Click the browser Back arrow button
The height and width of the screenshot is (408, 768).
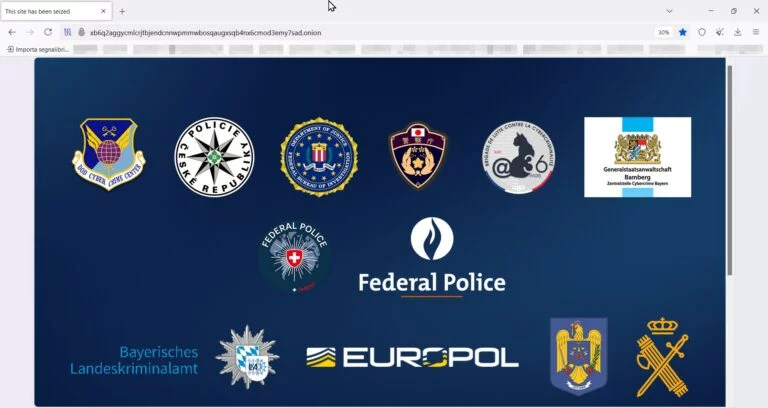[x=11, y=32]
